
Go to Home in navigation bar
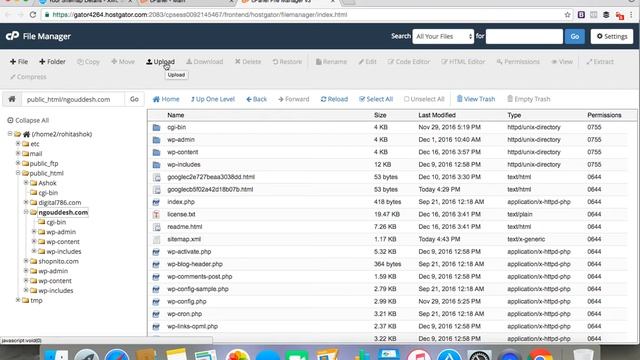[x=166, y=99]
